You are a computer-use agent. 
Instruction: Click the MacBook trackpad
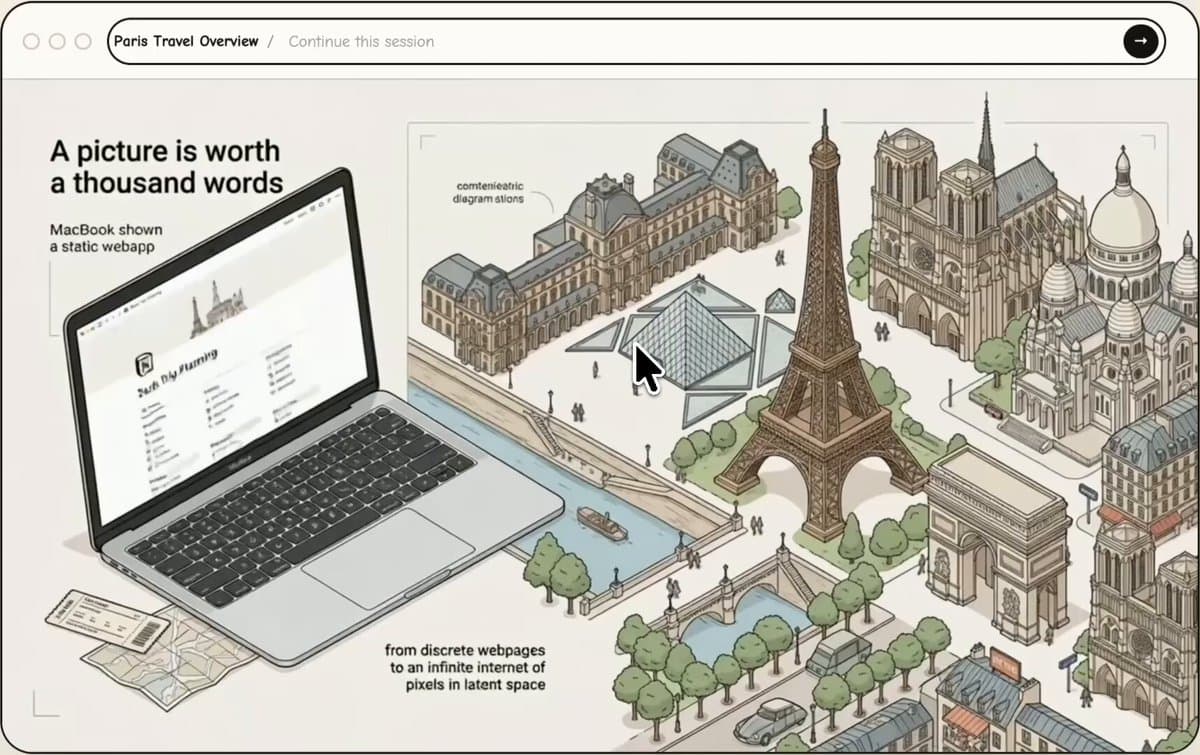[x=387, y=558]
